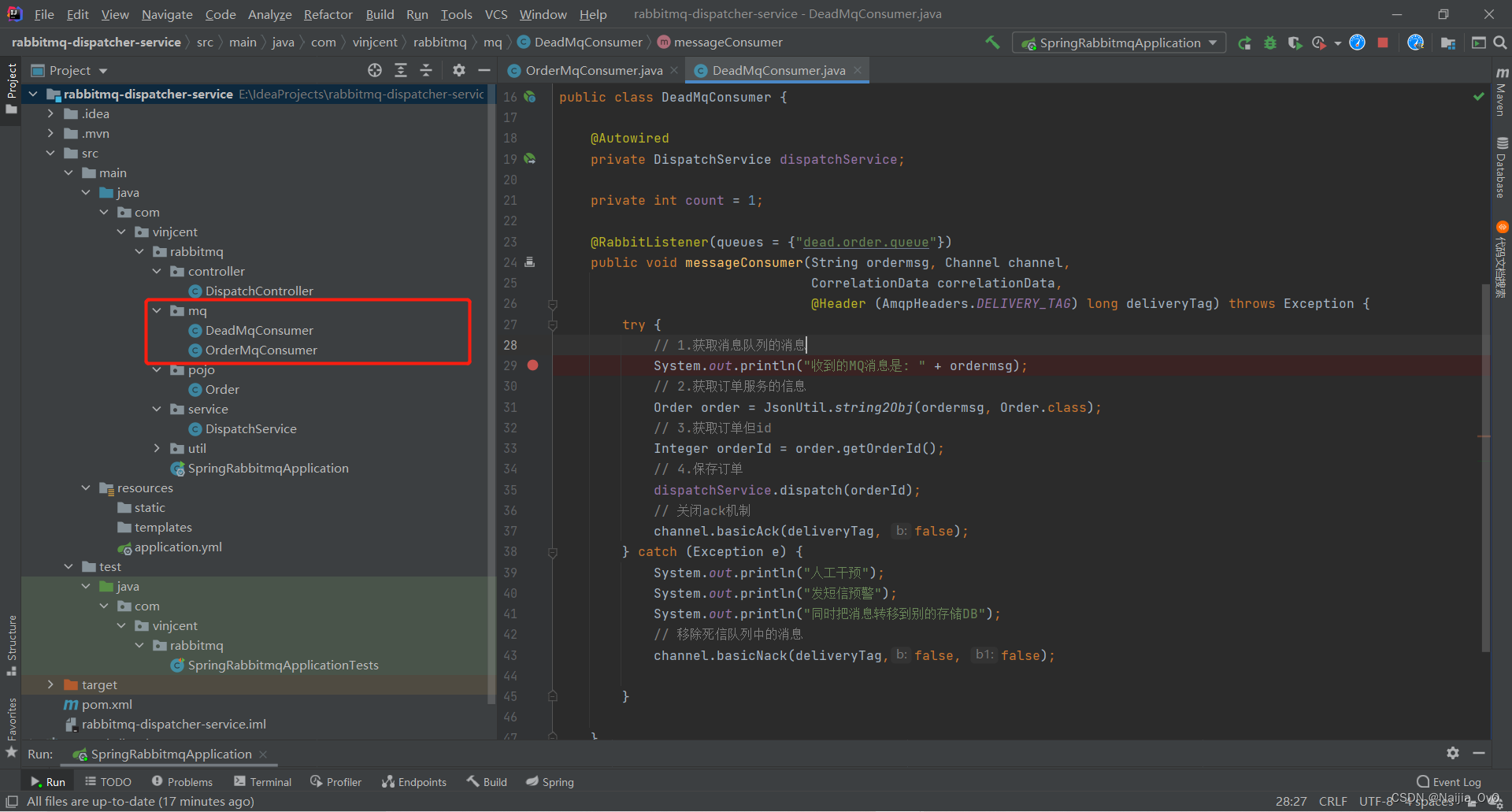Collapse the resources folder

click(86, 488)
